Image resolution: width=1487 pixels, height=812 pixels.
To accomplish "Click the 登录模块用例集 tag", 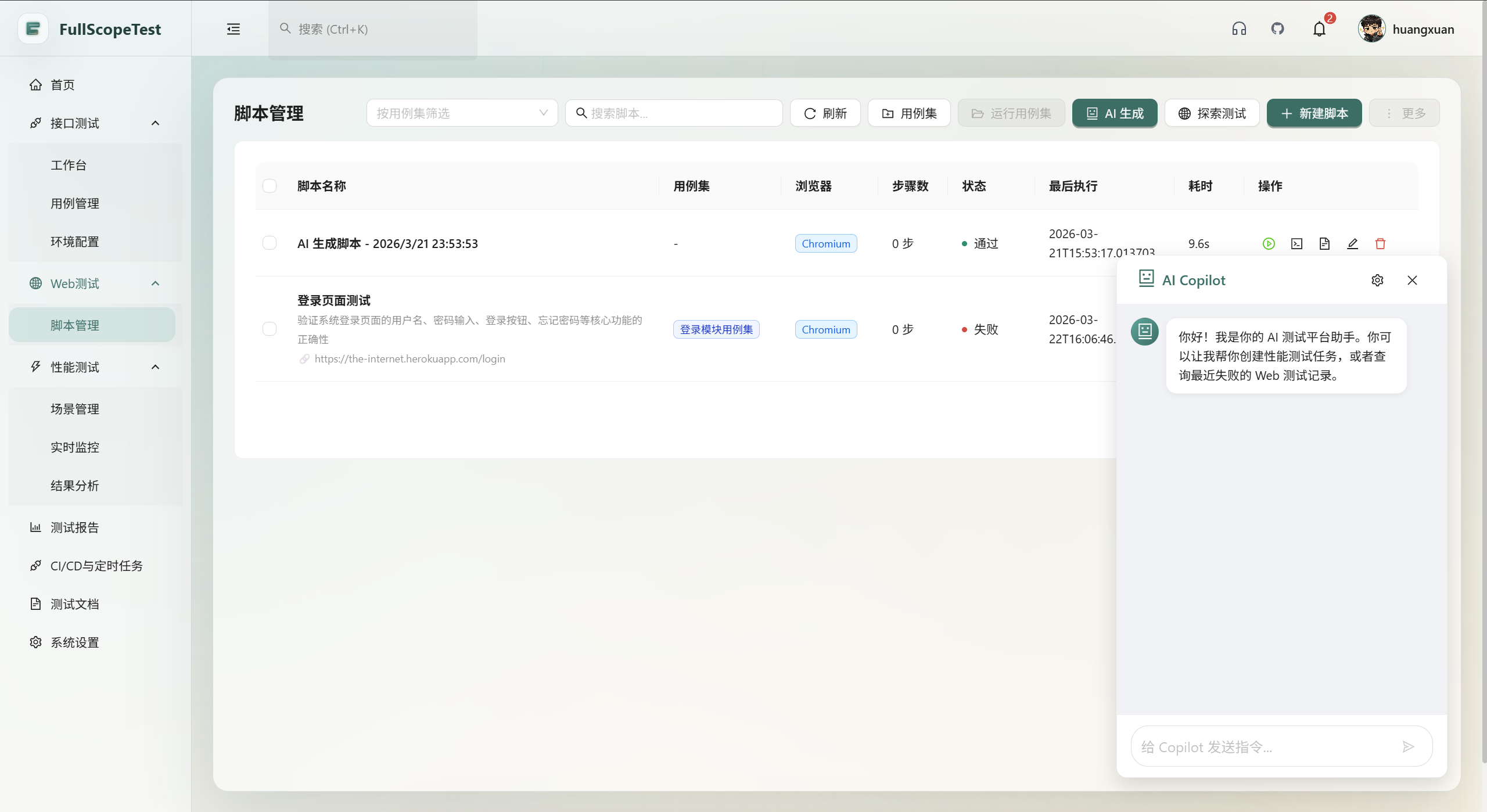I will pos(716,329).
